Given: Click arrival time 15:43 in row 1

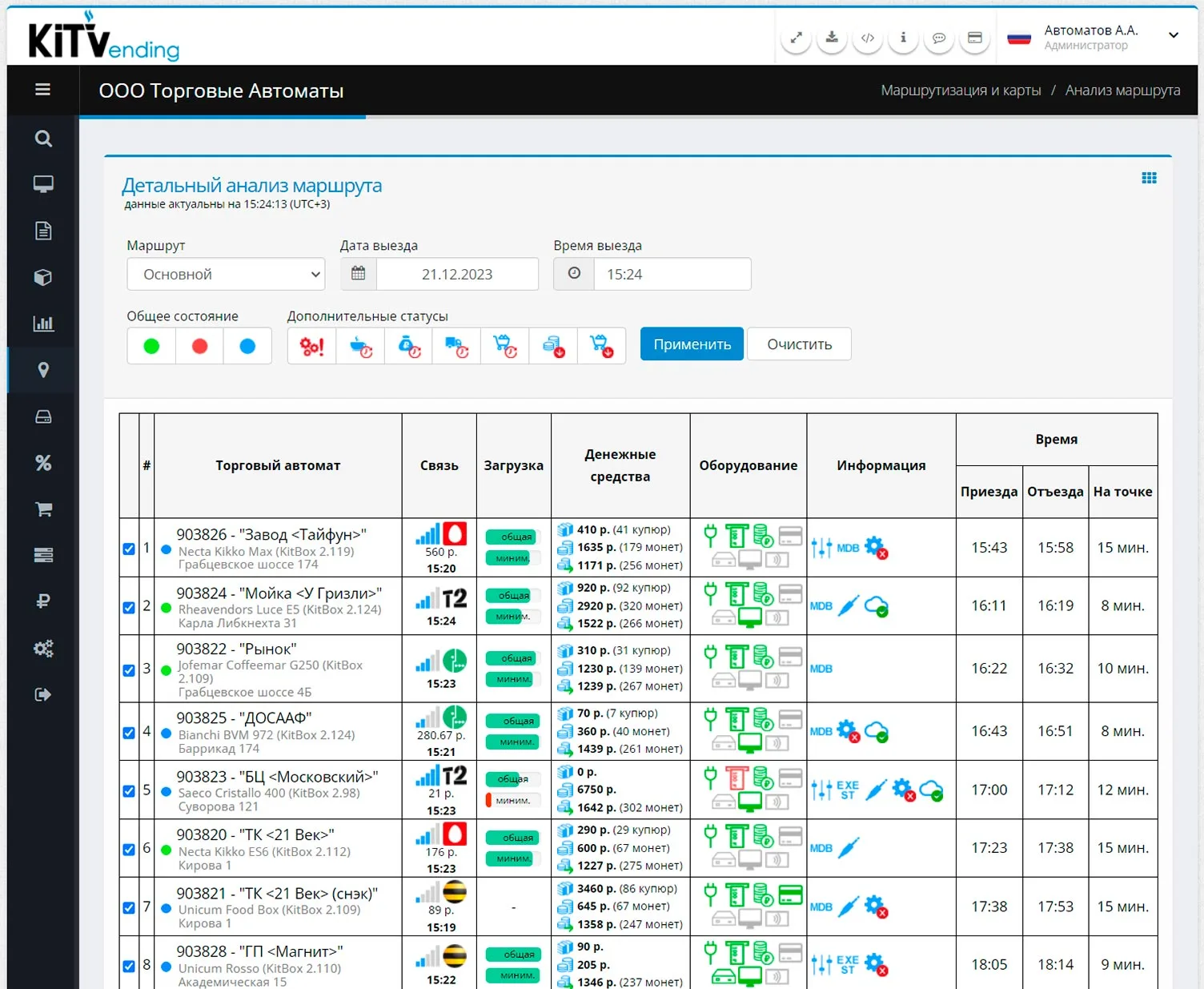Looking at the screenshot, I should (989, 548).
